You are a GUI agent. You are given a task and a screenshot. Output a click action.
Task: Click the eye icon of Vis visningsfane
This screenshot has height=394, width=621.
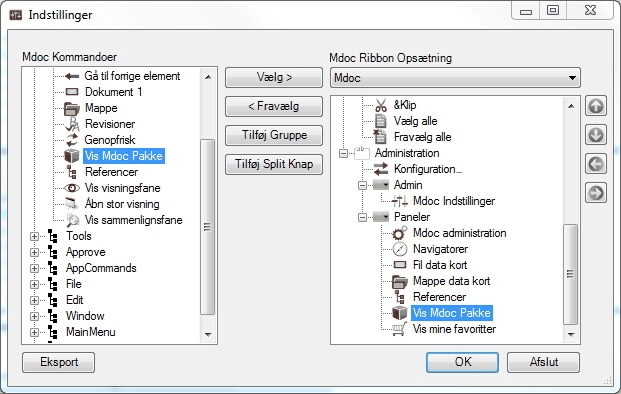[x=72, y=188]
